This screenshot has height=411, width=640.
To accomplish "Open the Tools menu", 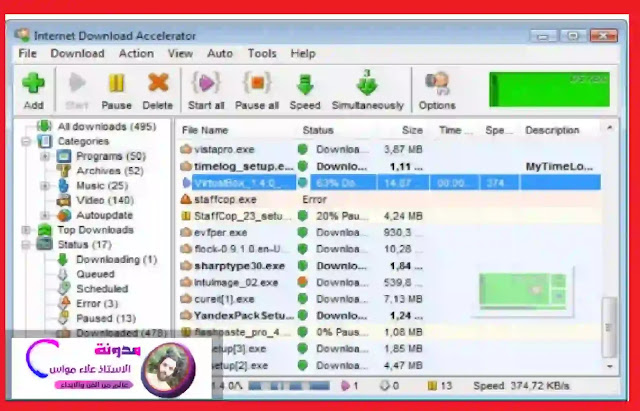I will (x=262, y=53).
